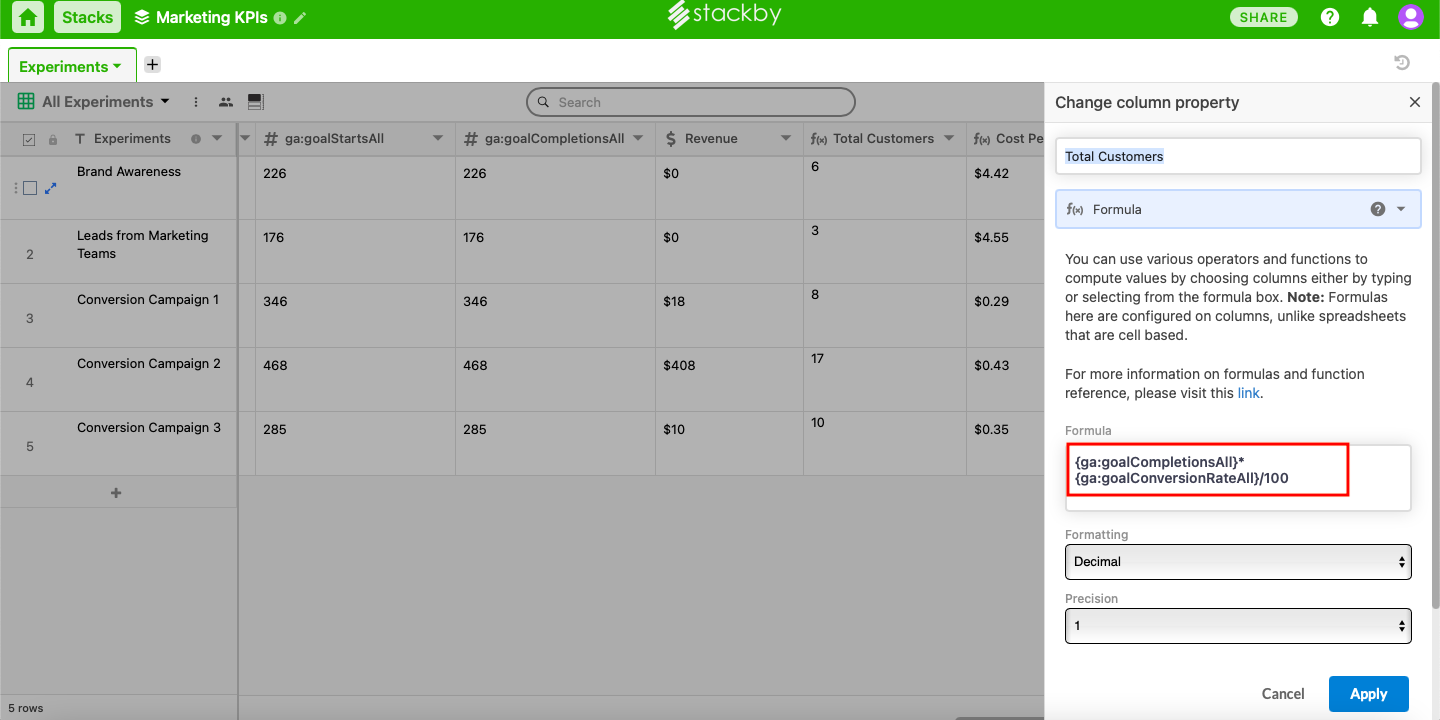The image size is (1440, 720).
Task: Open the Stacks button
Action: pos(87,17)
